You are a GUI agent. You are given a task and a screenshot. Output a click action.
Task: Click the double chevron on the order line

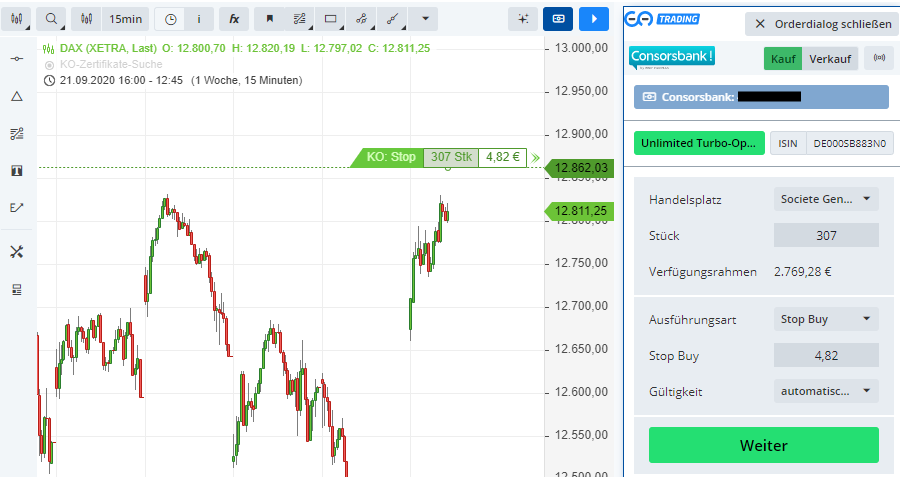536,157
